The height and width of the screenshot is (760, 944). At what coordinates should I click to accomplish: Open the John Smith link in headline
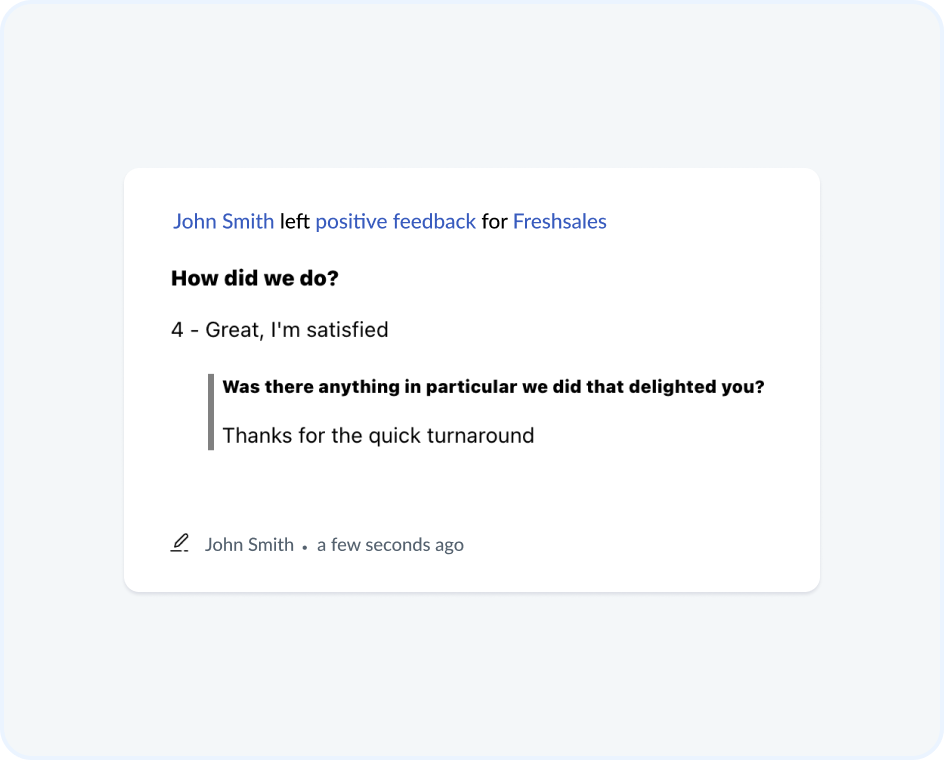(x=223, y=222)
